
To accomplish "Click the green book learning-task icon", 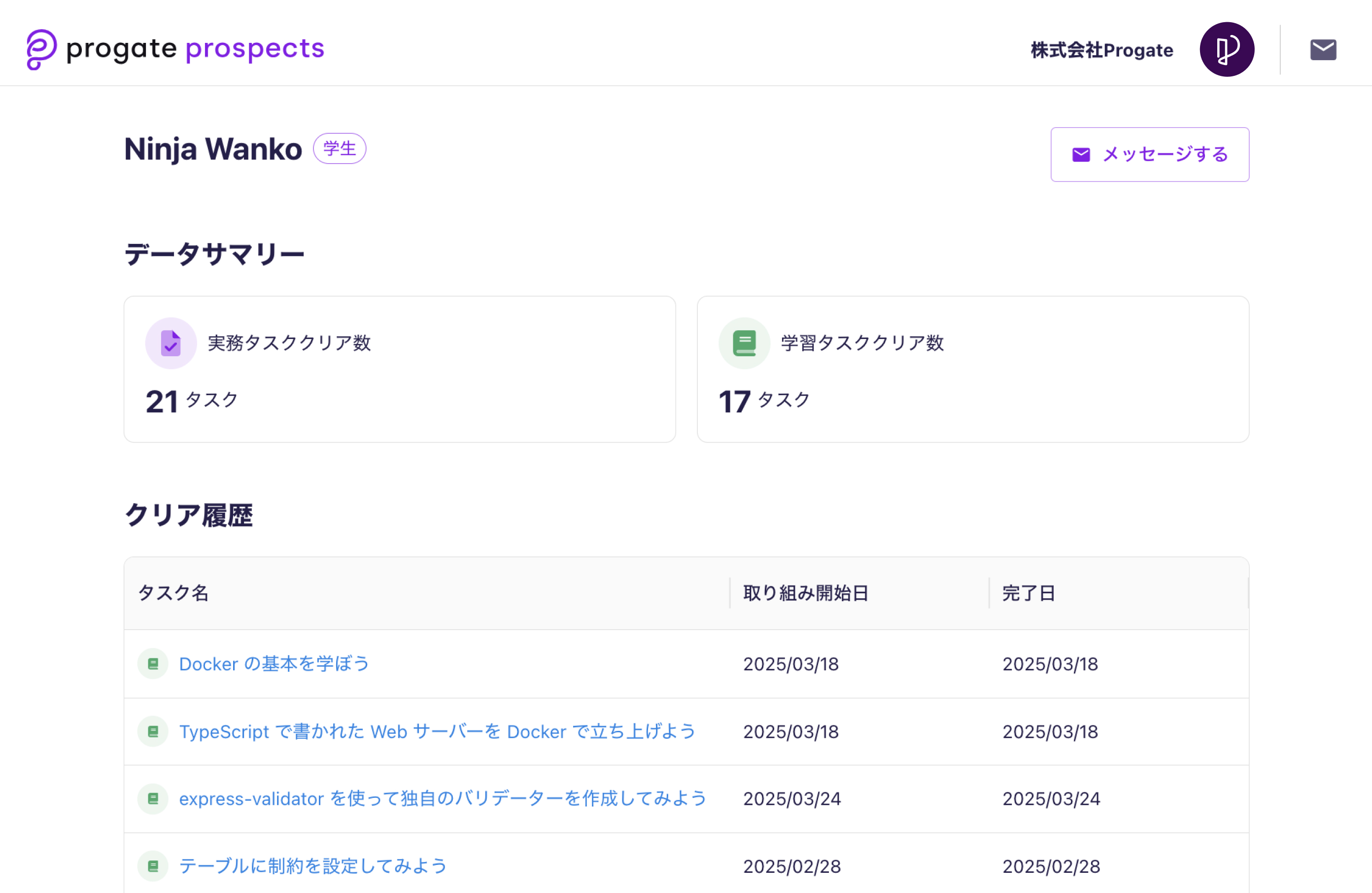I will click(x=744, y=343).
